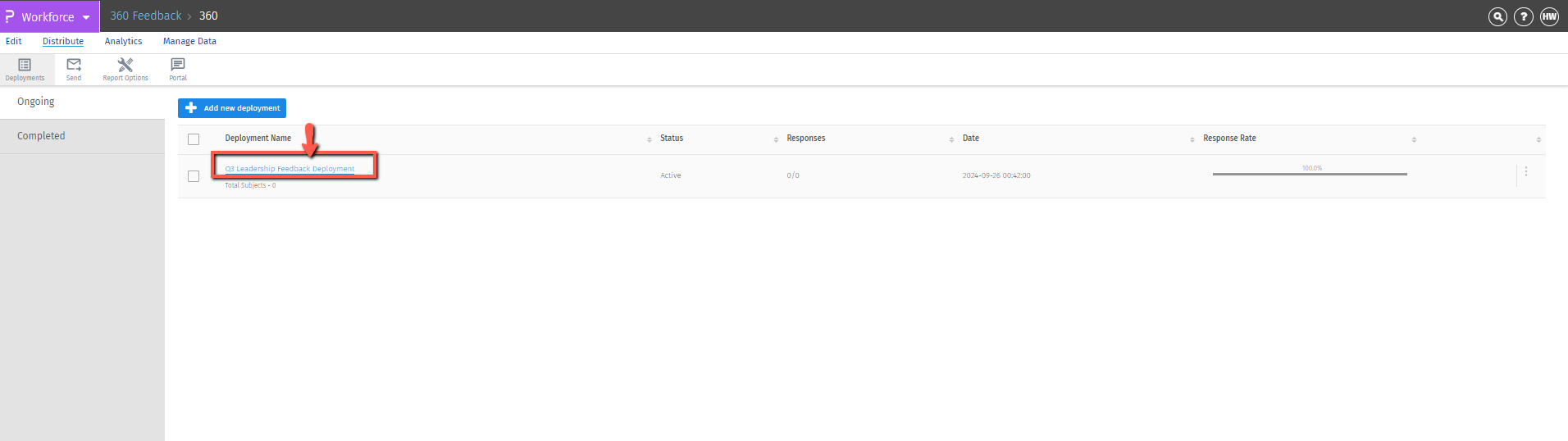The image size is (1568, 441).
Task: Sort by Deployment Name column arrows
Action: (650, 139)
